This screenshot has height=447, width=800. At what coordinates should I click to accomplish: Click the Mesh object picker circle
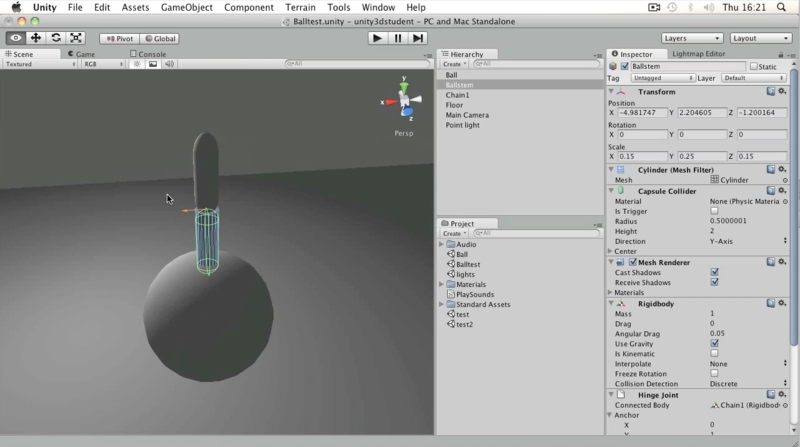pos(785,180)
